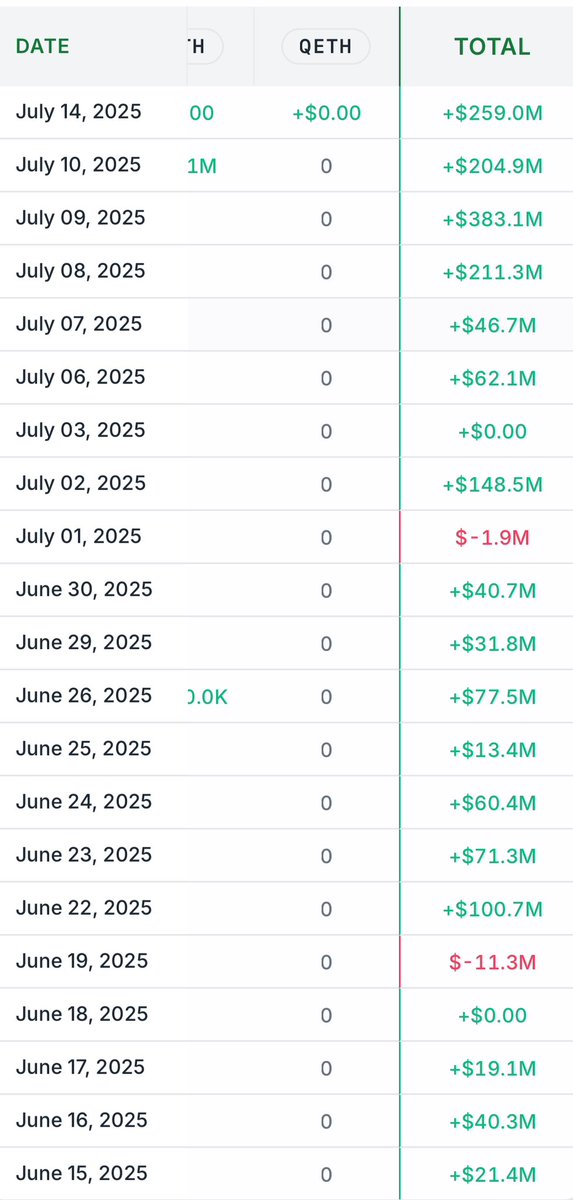
Task: Select the red $-1.9M total
Action: point(492,538)
